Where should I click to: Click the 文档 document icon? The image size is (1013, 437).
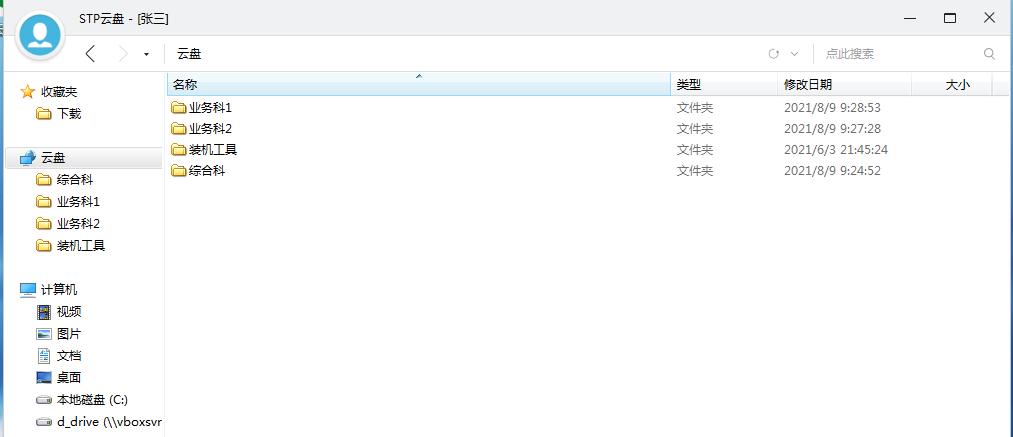[44, 356]
